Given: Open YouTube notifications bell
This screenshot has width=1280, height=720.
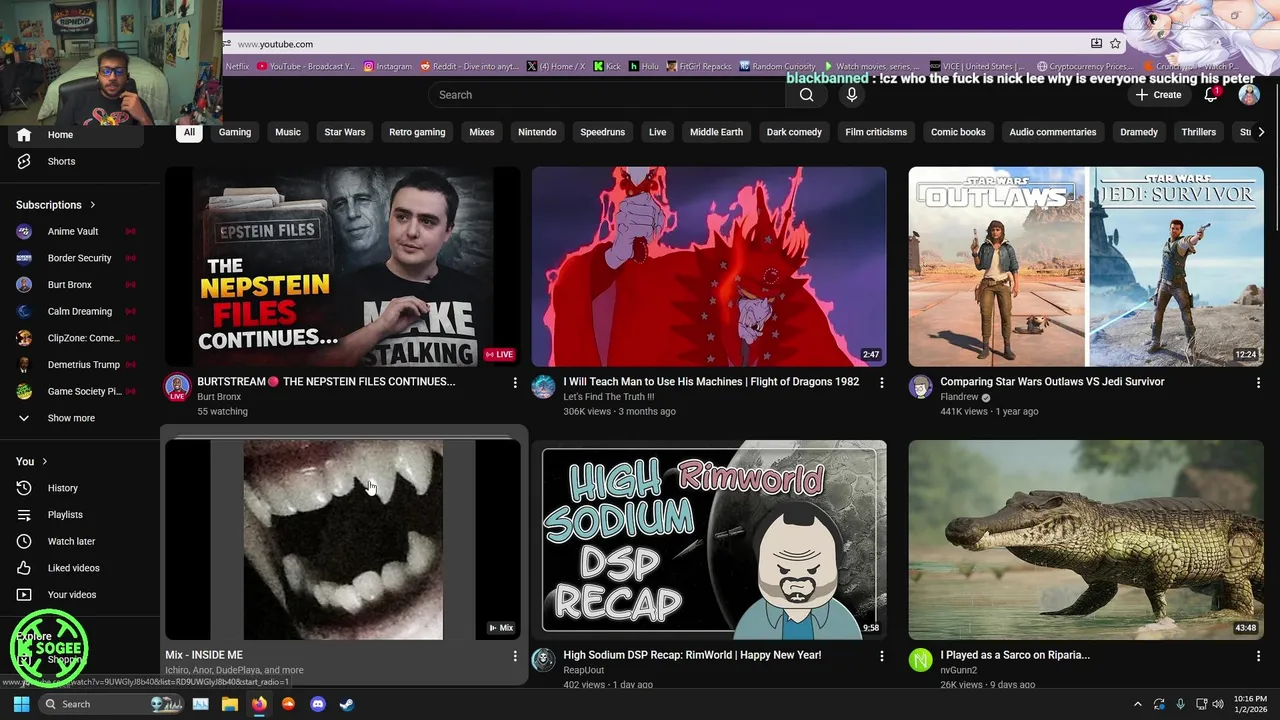Looking at the screenshot, I should tap(1211, 95).
